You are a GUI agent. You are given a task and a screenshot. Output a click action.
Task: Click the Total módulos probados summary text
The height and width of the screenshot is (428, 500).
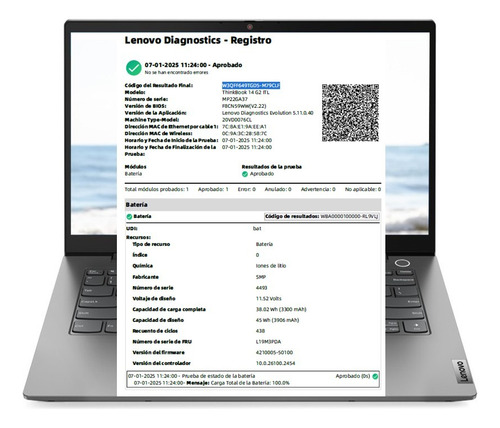click(x=157, y=189)
